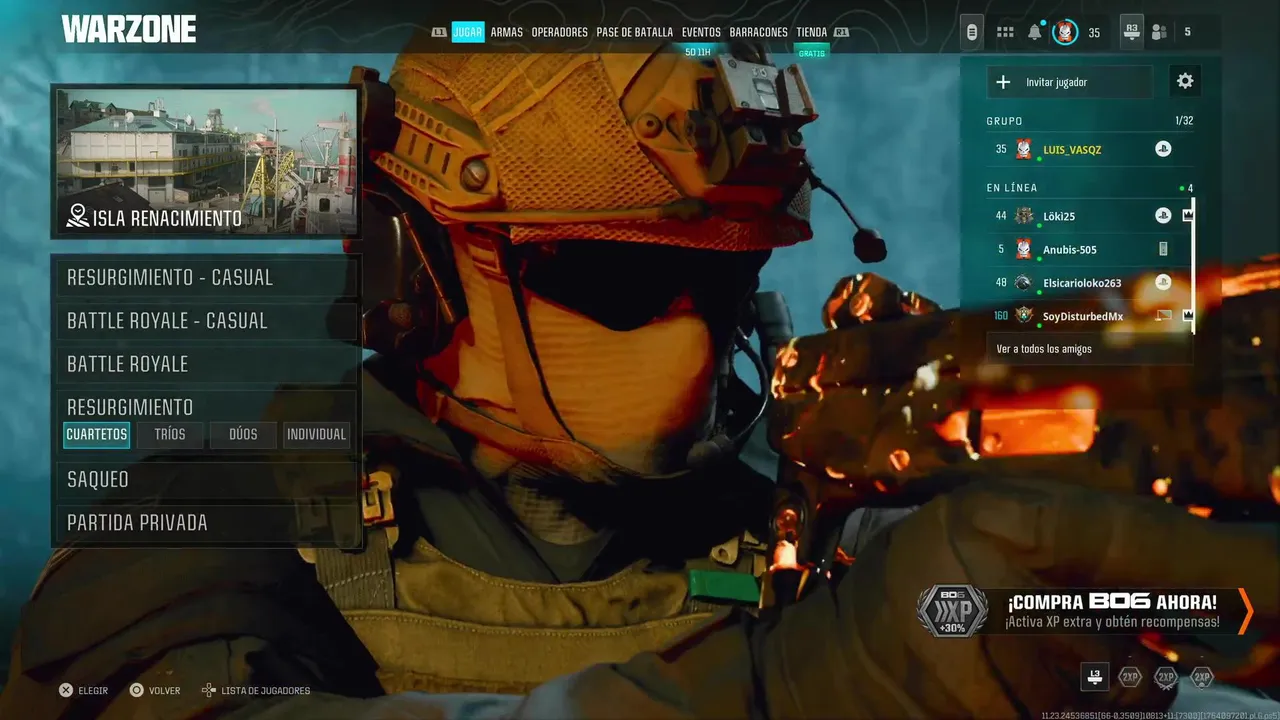Click Löki25's rank emblem avatar
The image size is (1280, 720).
click(x=1024, y=215)
